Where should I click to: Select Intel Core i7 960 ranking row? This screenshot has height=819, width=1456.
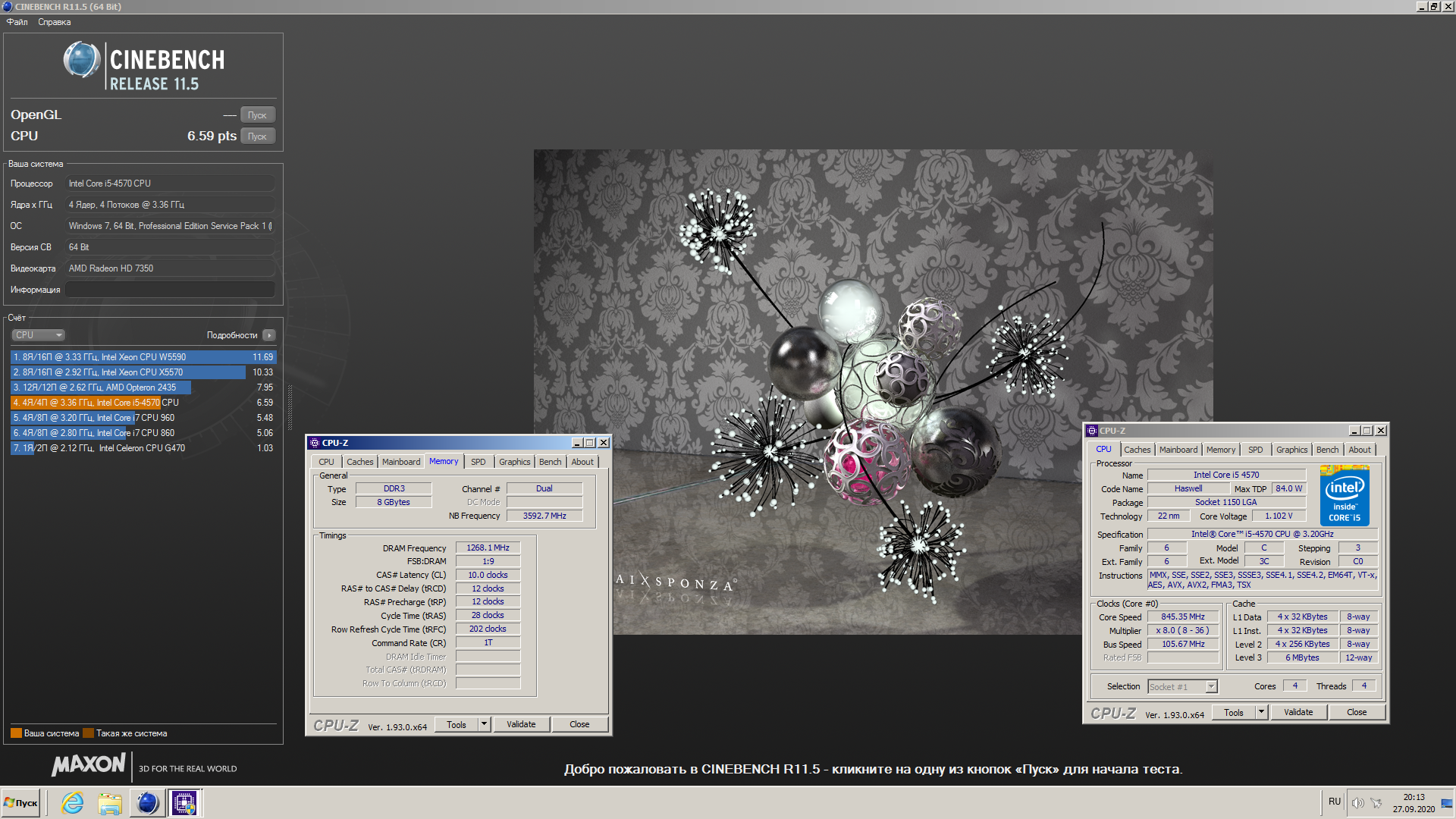pos(143,418)
